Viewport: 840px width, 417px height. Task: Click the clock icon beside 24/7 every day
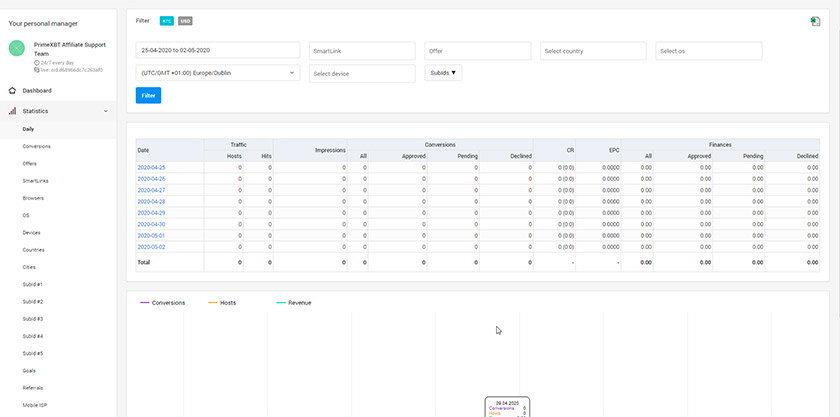click(36, 63)
